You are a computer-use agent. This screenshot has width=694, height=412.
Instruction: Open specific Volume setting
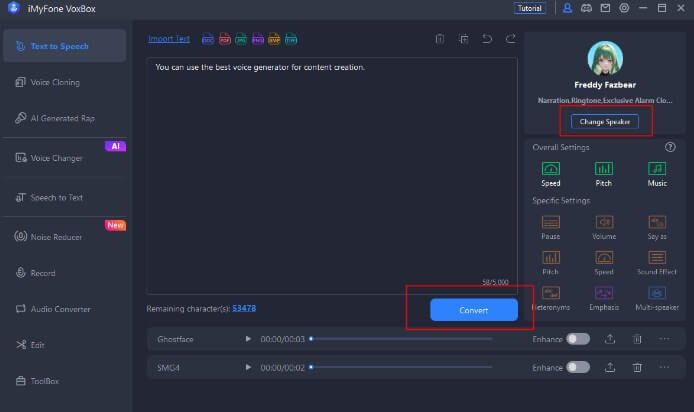point(604,227)
